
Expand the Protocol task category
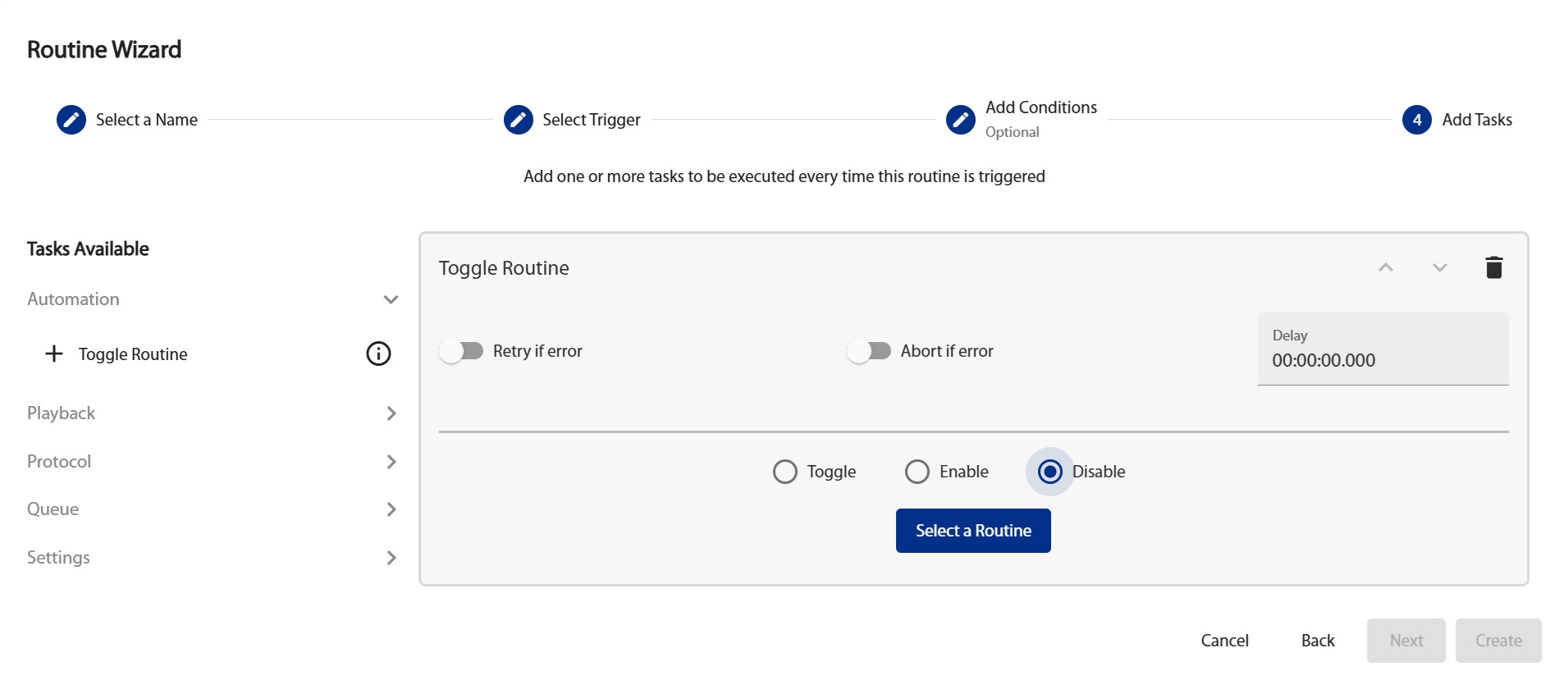coord(391,462)
